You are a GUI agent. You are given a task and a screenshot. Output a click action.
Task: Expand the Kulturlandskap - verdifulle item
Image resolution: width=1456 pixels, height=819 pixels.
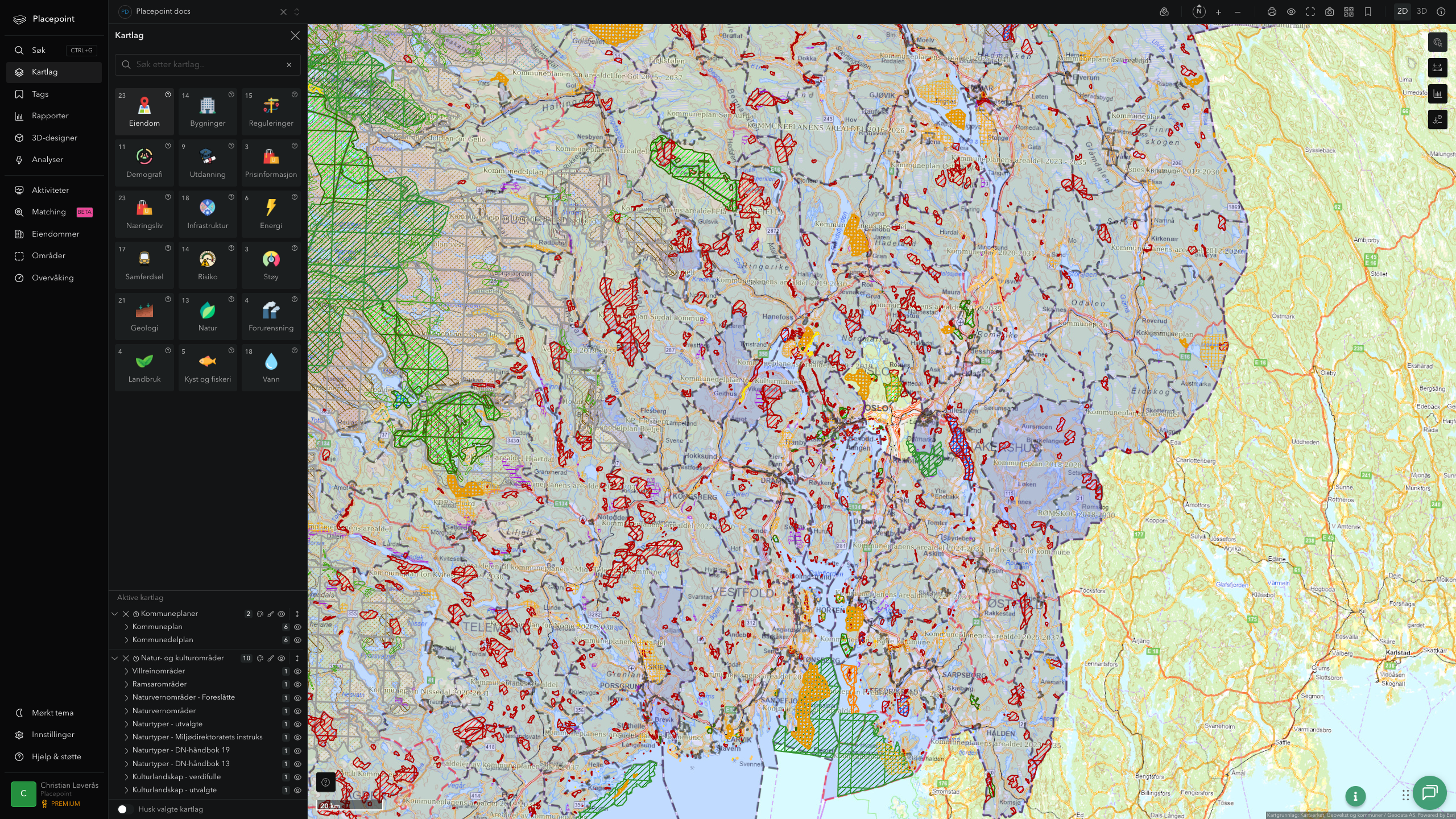coord(126,777)
